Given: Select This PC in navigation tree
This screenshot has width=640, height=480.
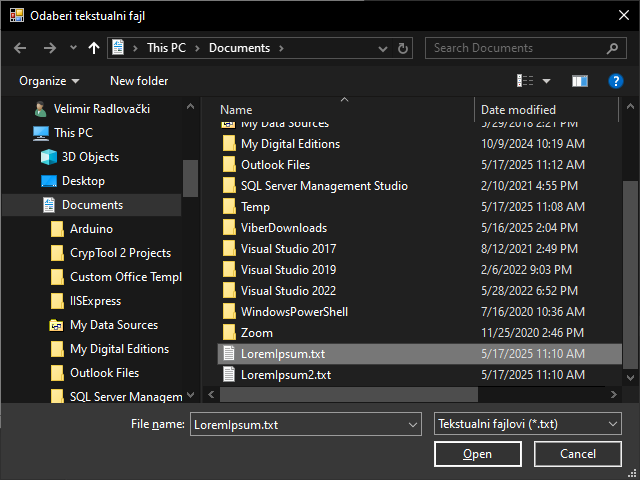Looking at the screenshot, I should pos(73,133).
